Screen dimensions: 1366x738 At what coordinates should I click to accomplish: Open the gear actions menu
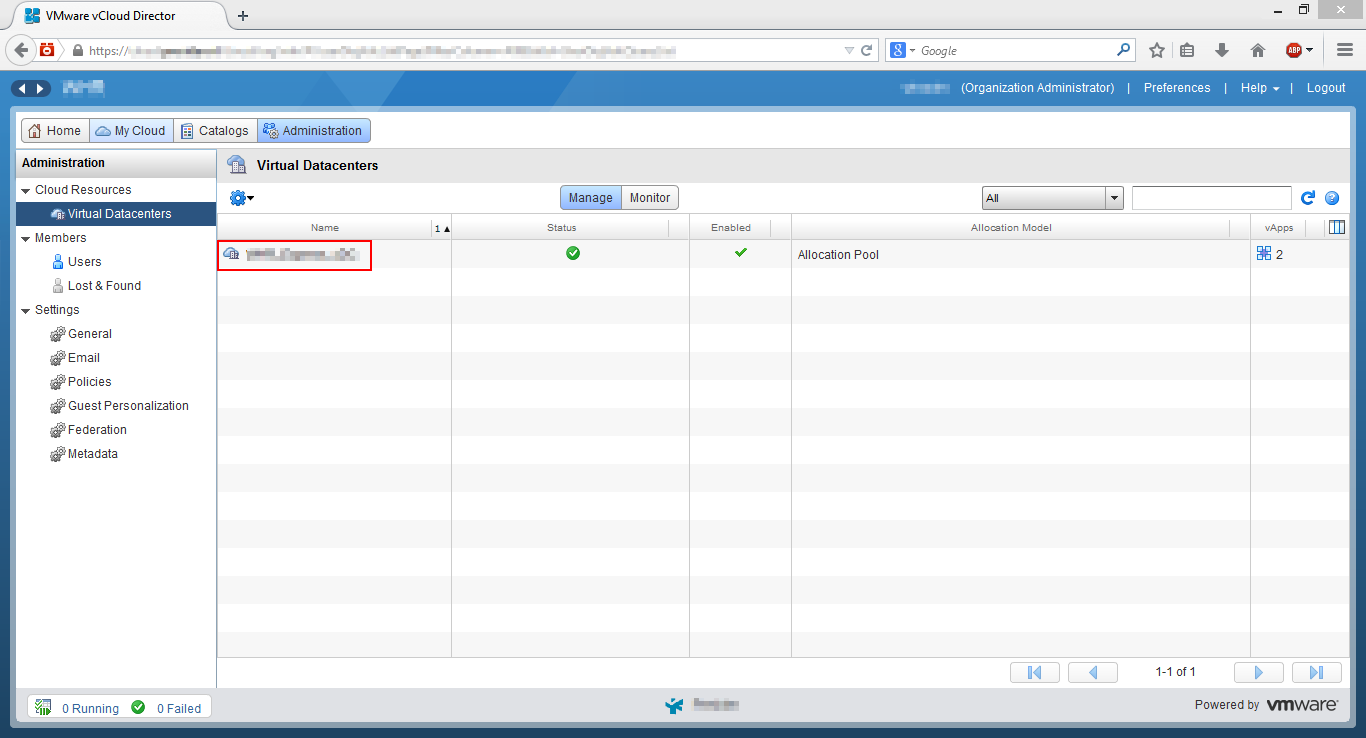[241, 198]
